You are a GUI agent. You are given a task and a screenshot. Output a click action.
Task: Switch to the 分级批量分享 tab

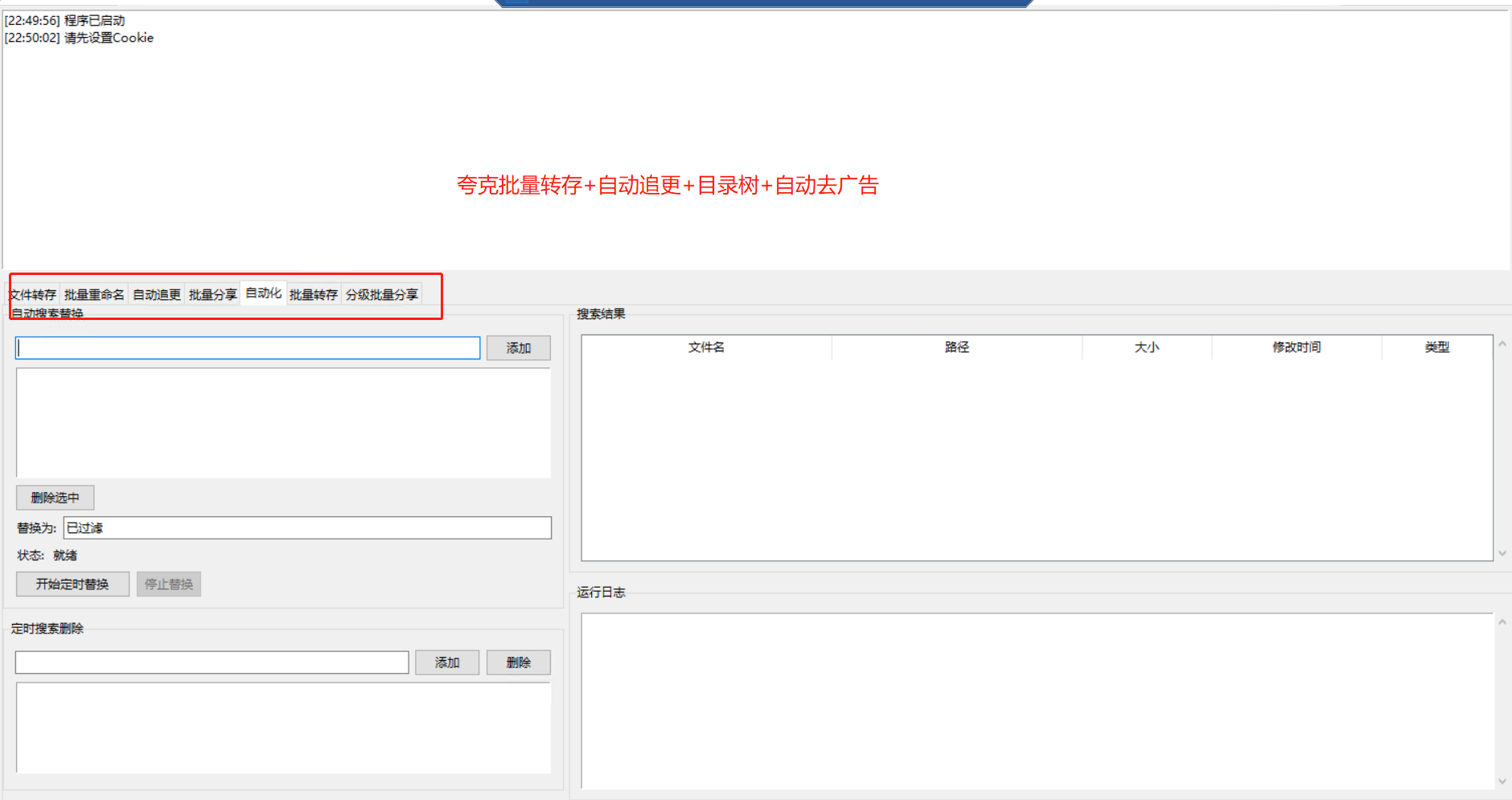tap(382, 294)
